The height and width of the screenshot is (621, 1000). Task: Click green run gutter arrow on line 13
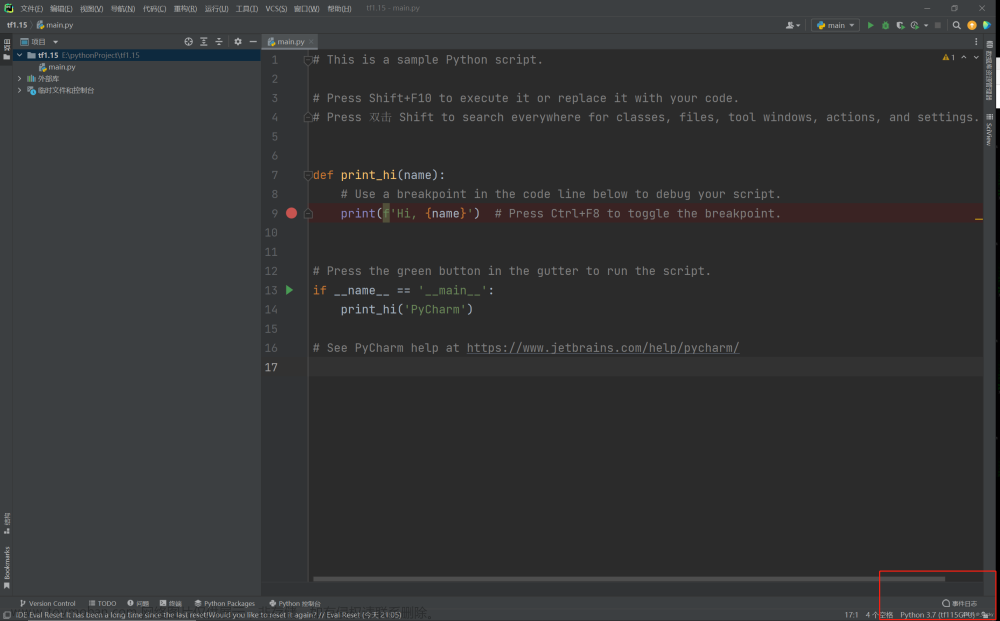click(x=290, y=290)
